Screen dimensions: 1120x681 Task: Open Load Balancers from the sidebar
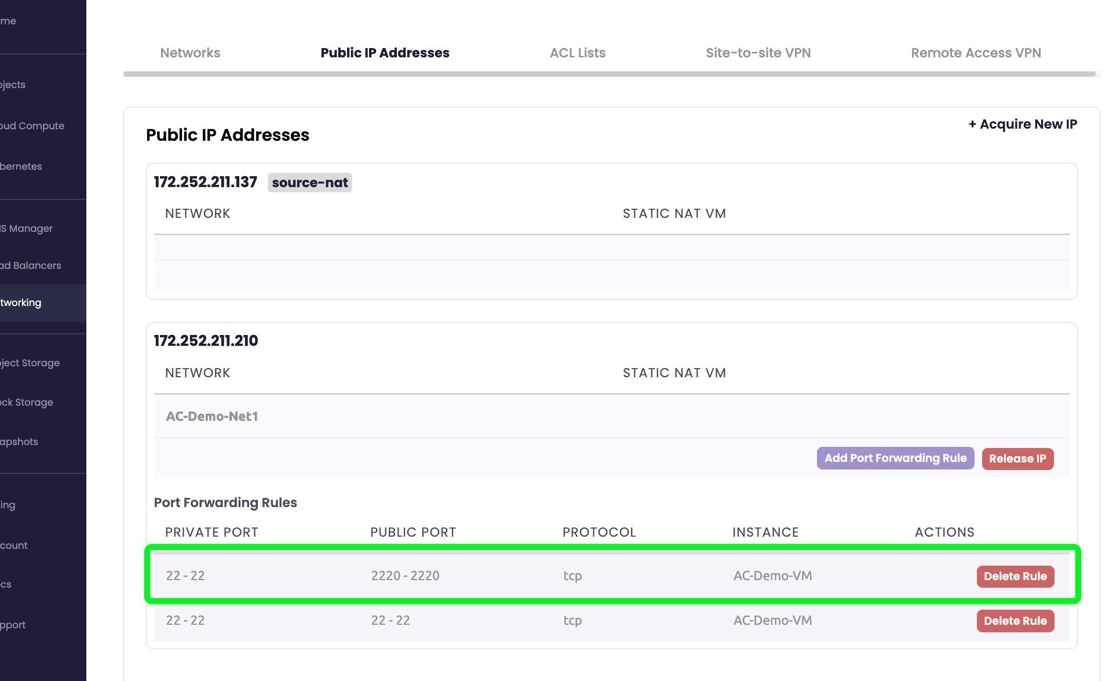point(31,266)
